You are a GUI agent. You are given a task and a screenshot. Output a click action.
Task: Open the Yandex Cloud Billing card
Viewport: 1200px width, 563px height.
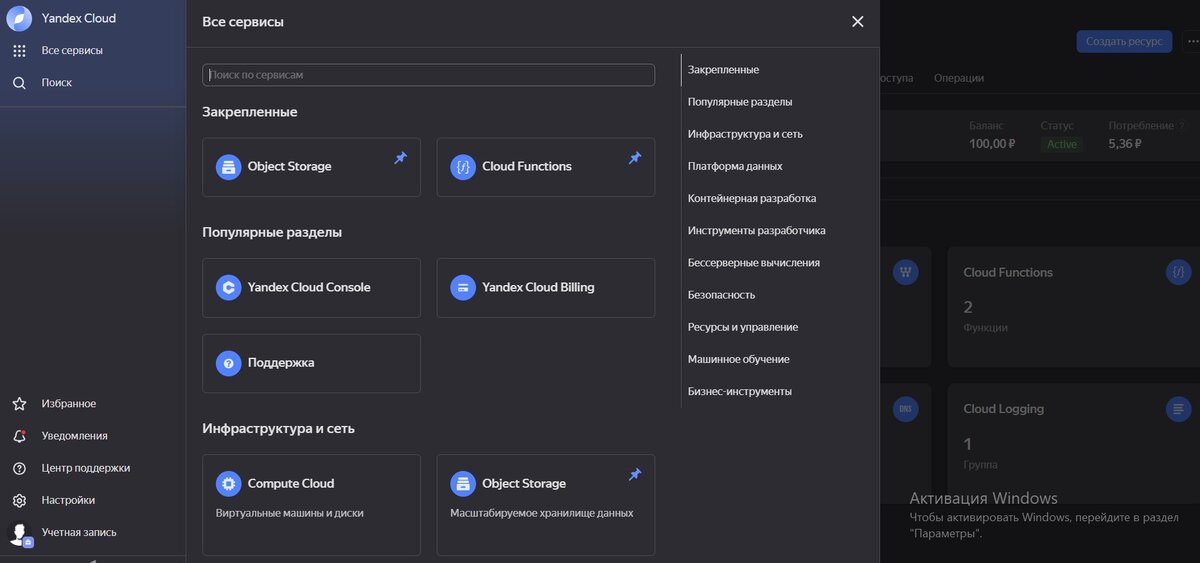point(546,288)
